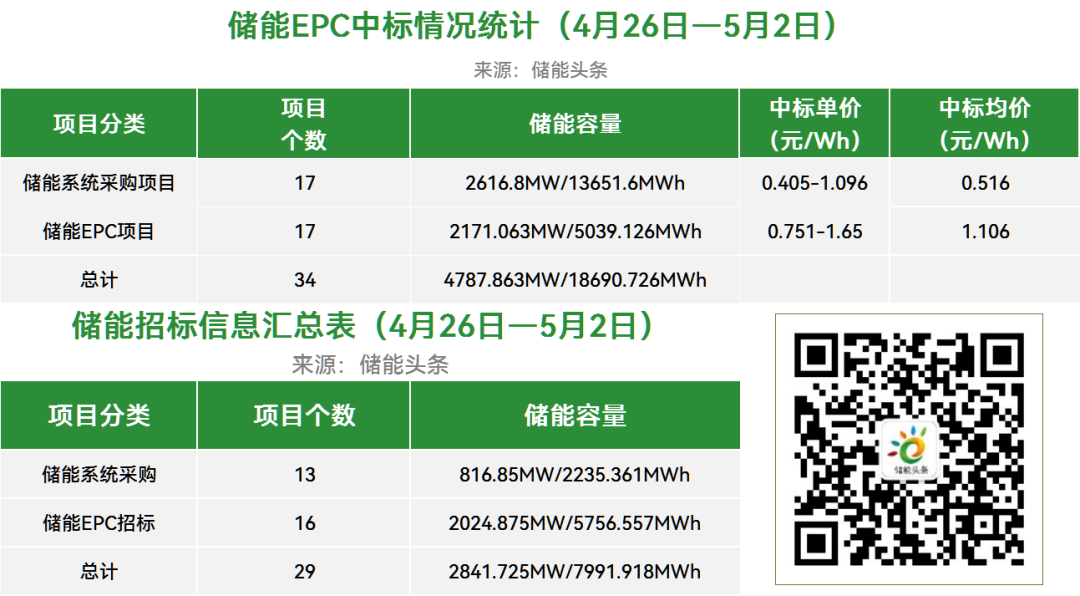Click the price range 0.405-1.096 cell
The width and height of the screenshot is (1080, 596).
(814, 183)
